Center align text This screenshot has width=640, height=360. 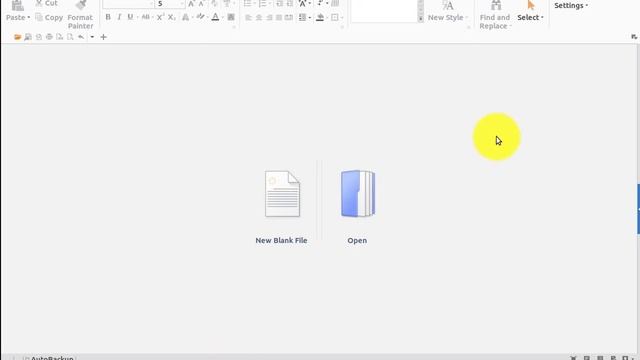pyautogui.click(x=259, y=18)
